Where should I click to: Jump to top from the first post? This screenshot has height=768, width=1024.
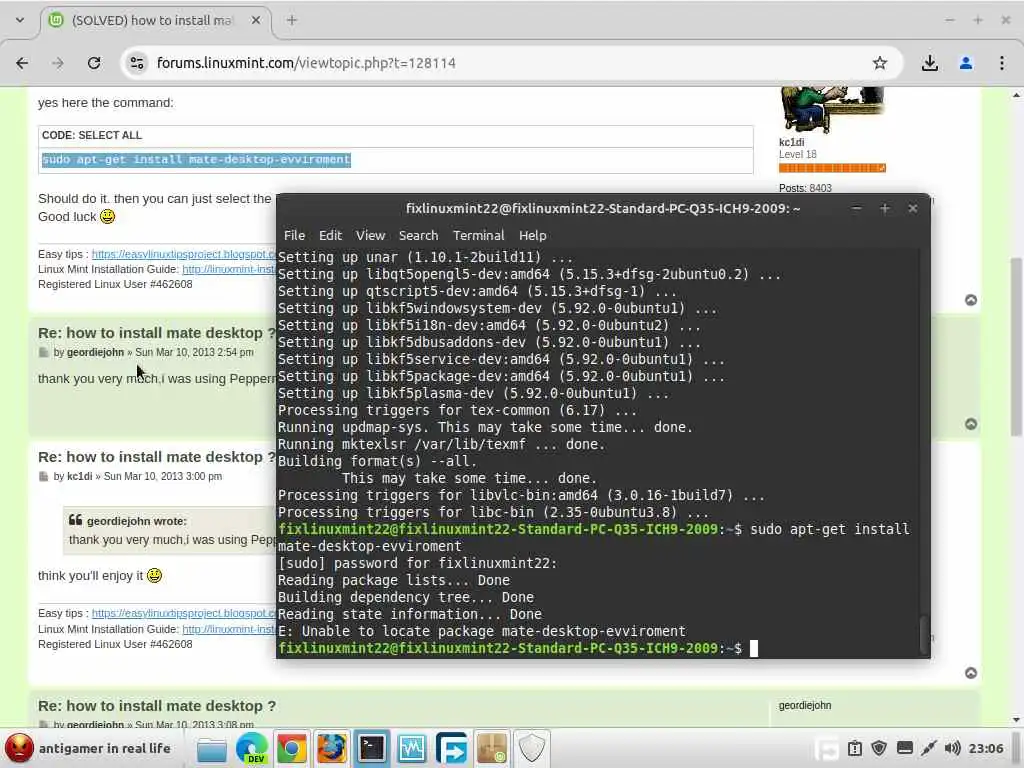[x=971, y=300]
